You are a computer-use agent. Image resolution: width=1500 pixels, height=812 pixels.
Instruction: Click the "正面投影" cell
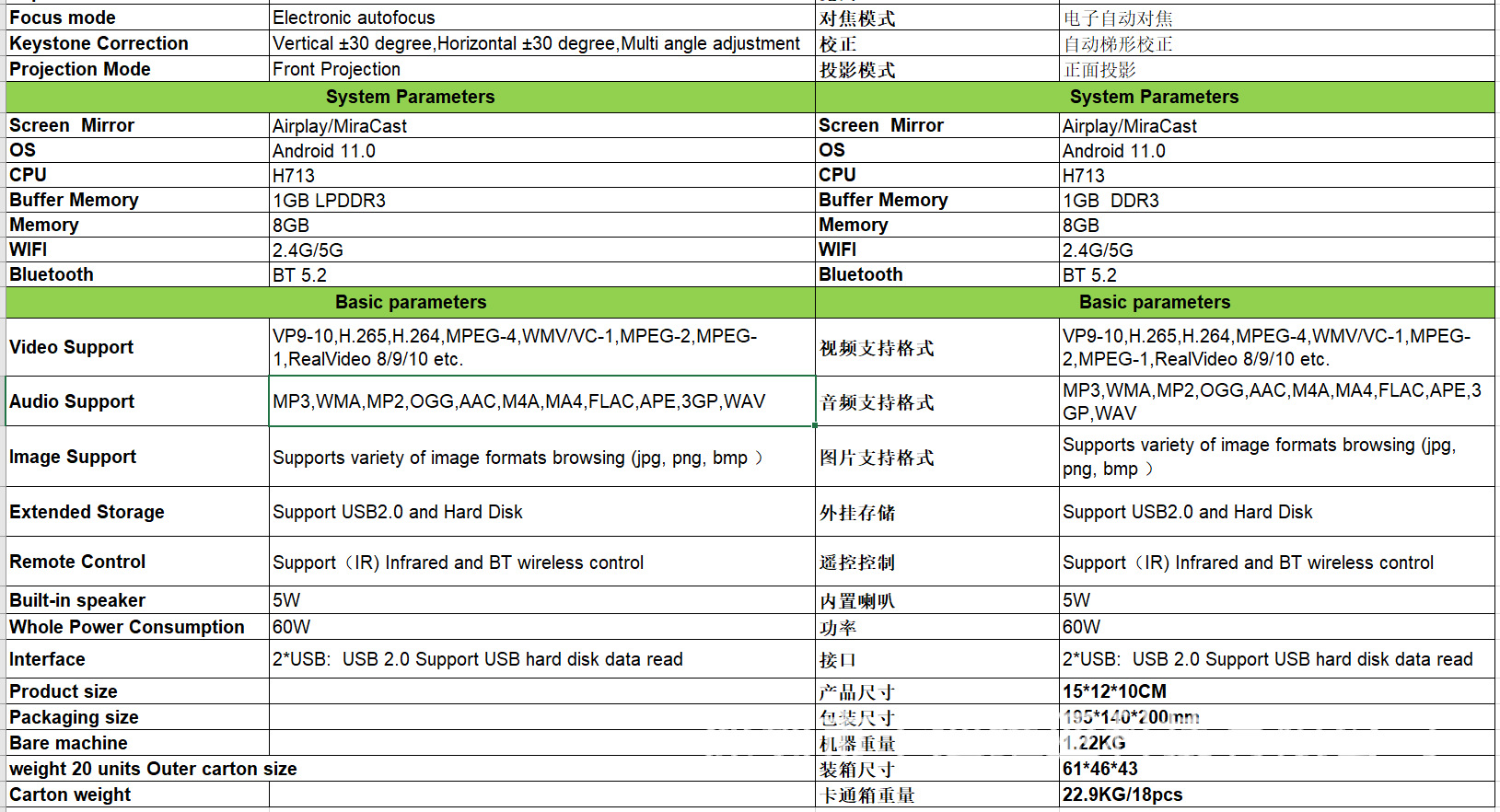(x=1277, y=69)
